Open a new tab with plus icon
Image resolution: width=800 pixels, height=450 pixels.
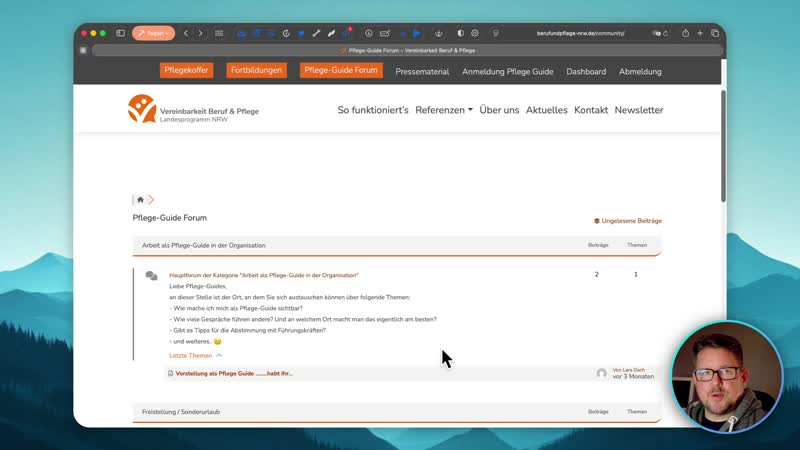tap(700, 33)
